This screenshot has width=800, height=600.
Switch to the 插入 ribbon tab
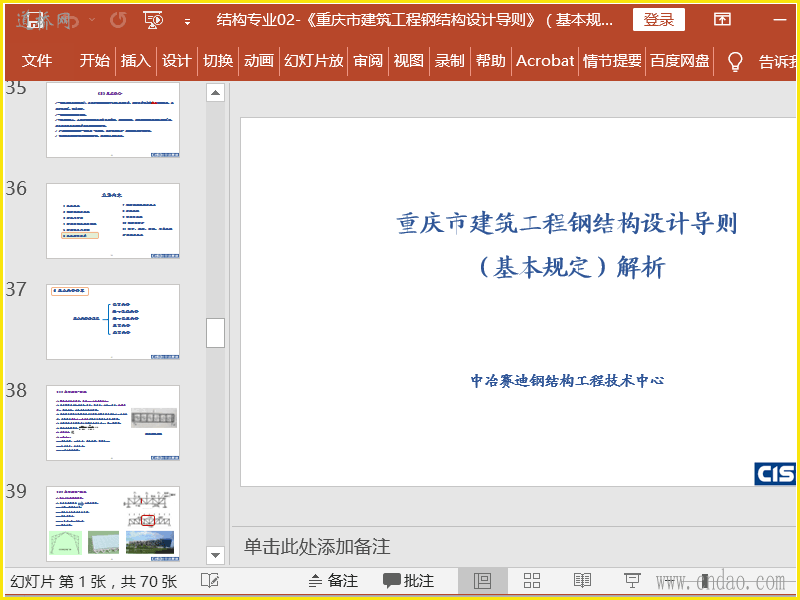click(x=135, y=61)
